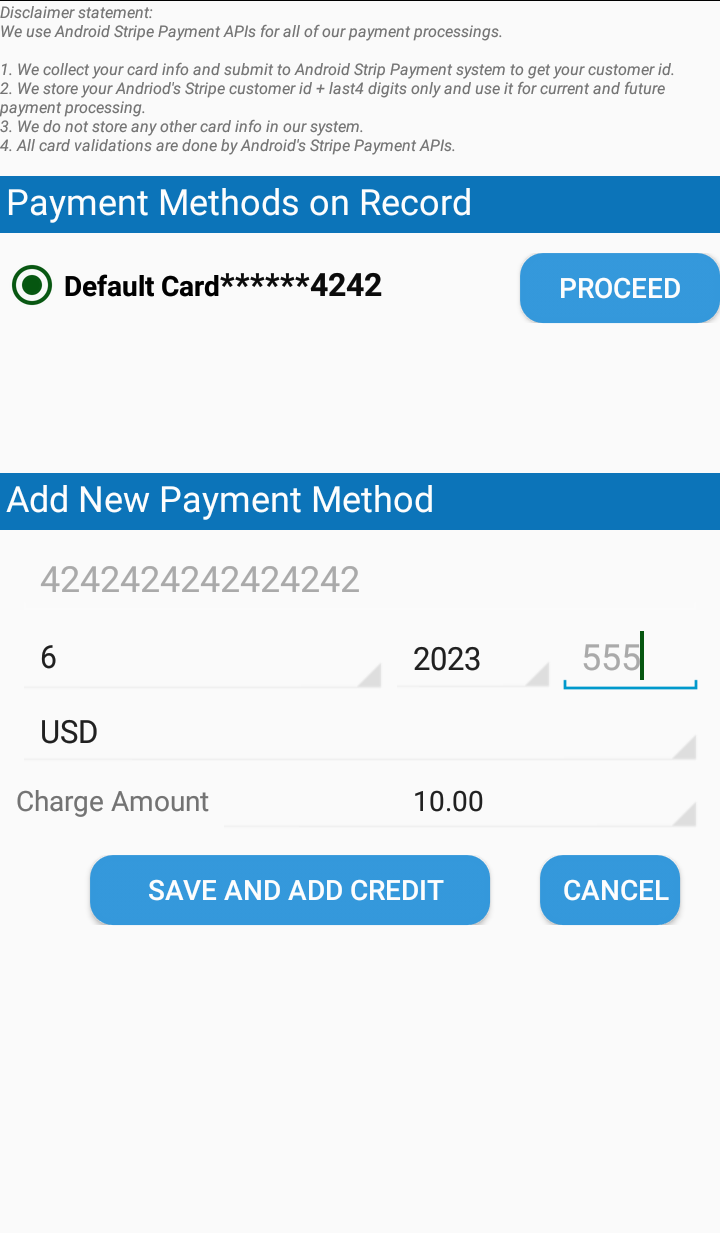Click the CVC field containing 555
This screenshot has width=720, height=1233.
tap(628, 659)
